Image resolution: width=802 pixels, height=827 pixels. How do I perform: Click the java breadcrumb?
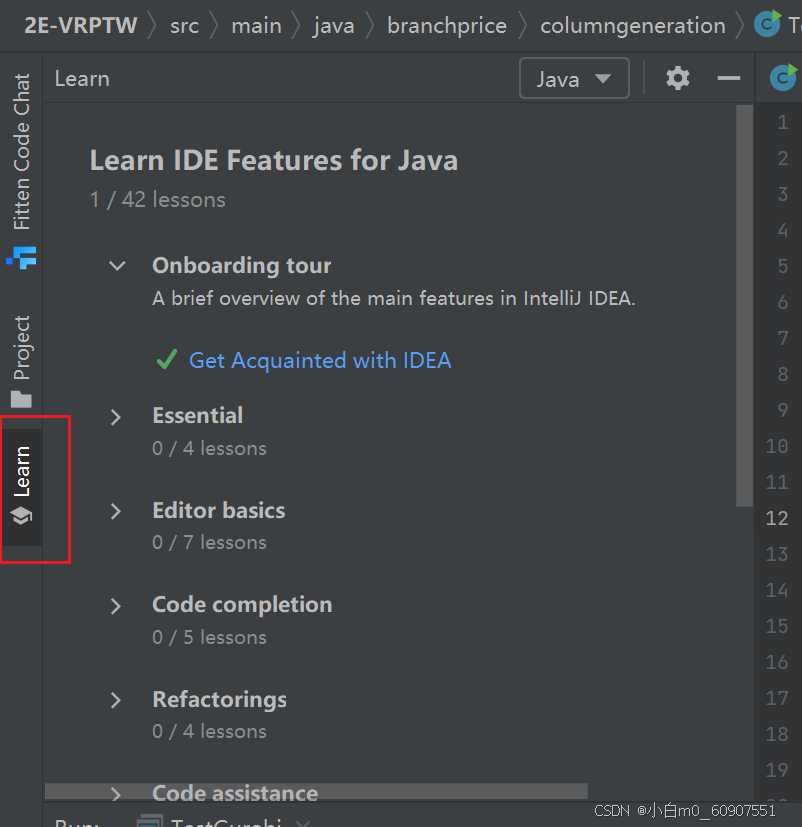click(x=333, y=25)
